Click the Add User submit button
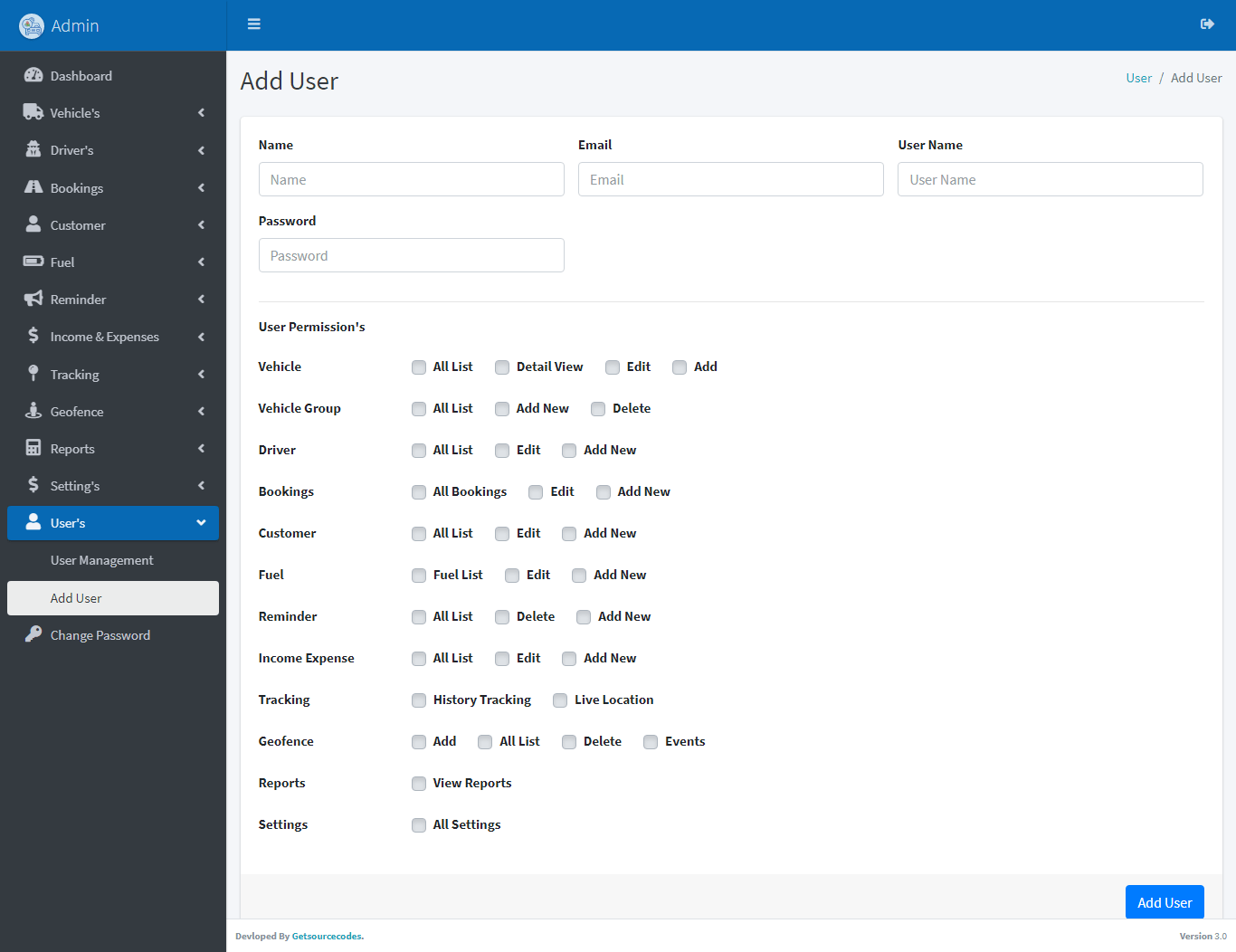Viewport: 1236px width, 952px height. click(1165, 901)
